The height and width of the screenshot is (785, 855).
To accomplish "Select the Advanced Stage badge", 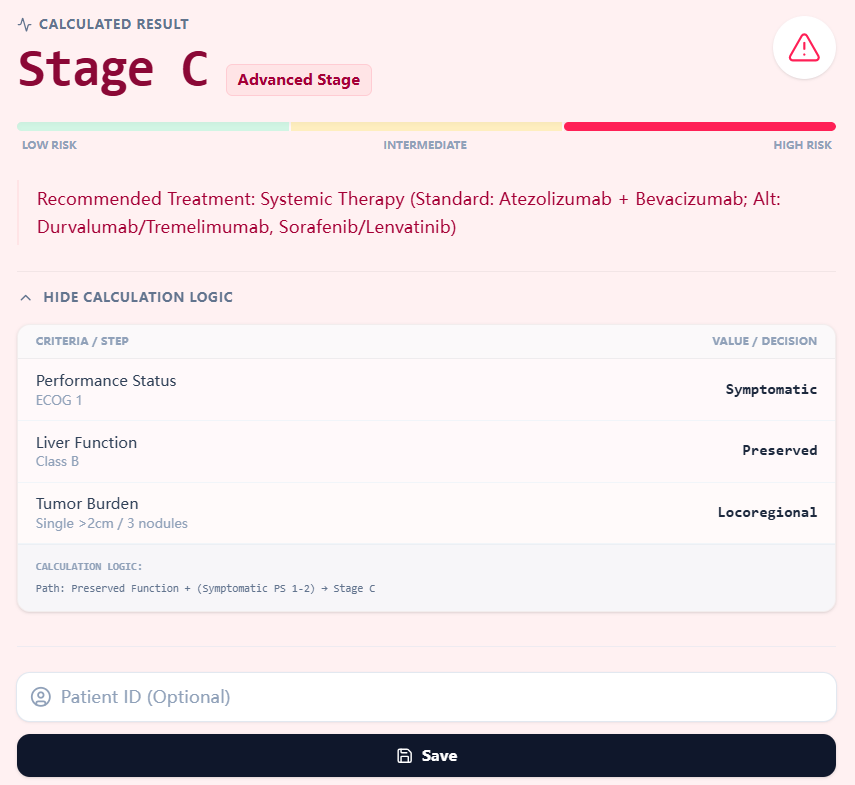I will pos(298,79).
